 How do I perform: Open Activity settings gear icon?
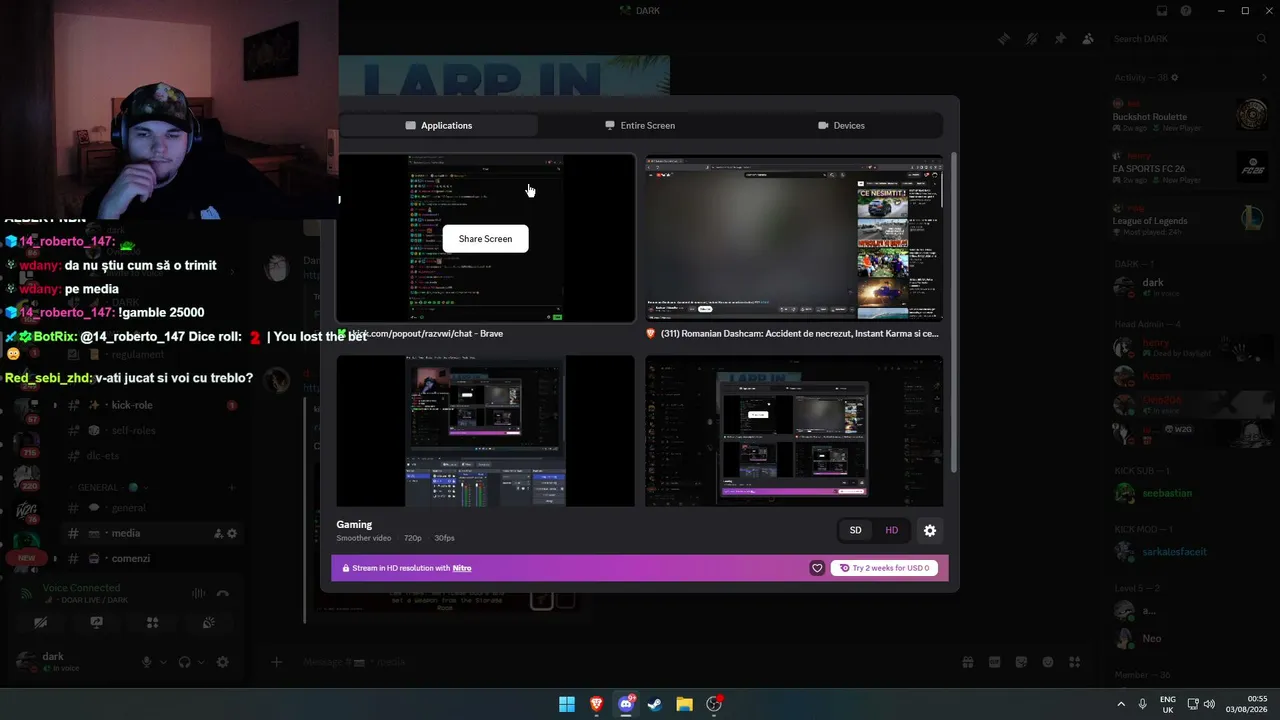(1175, 77)
